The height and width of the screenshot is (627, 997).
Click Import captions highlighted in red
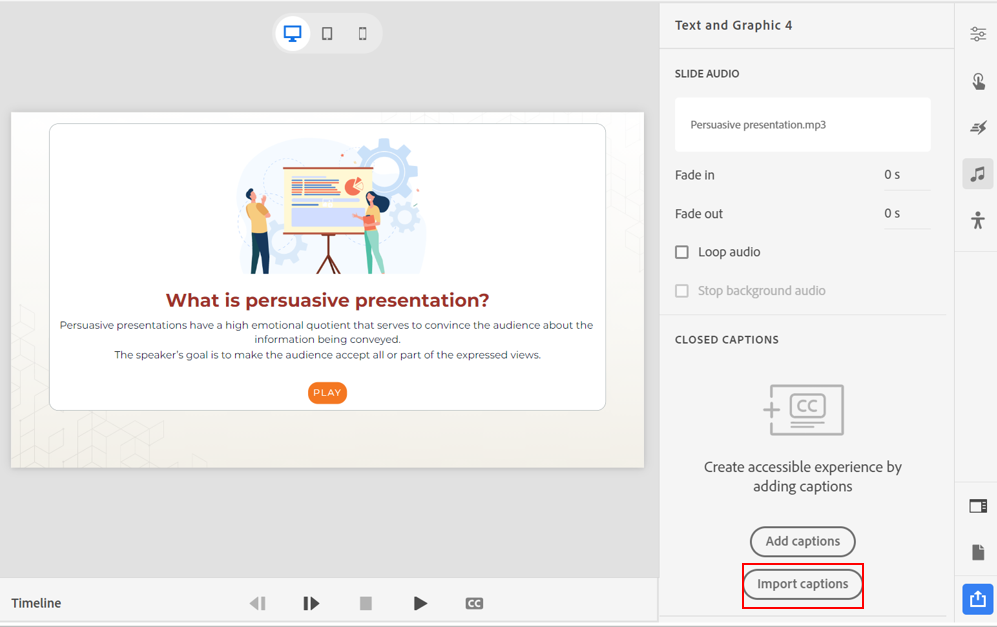802,584
